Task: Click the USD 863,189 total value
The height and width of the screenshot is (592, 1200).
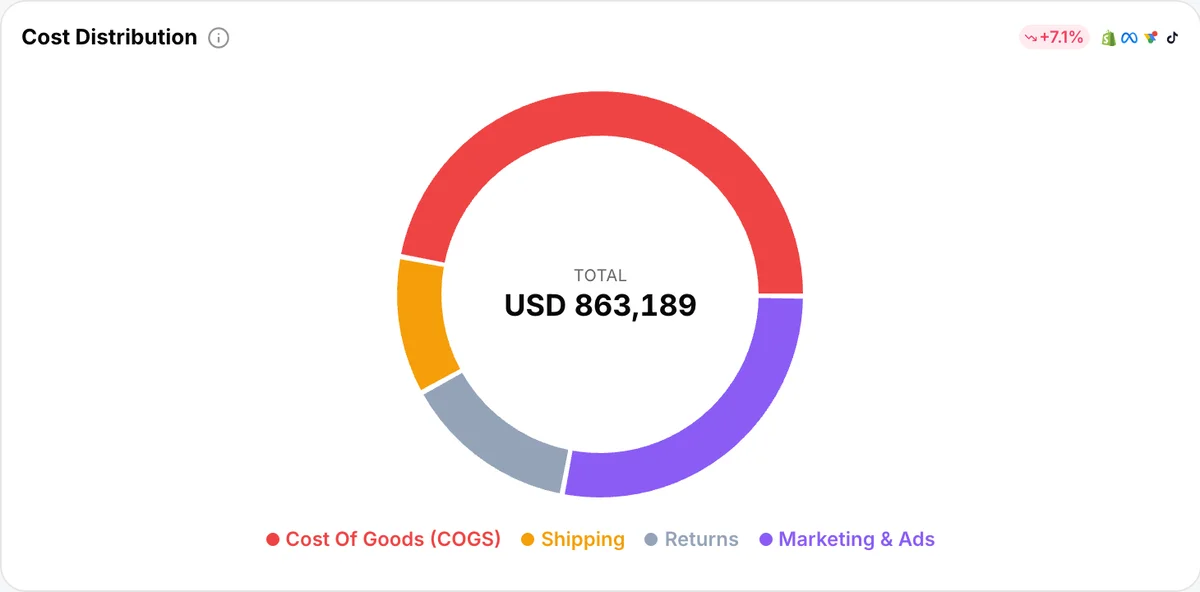Action: (600, 305)
